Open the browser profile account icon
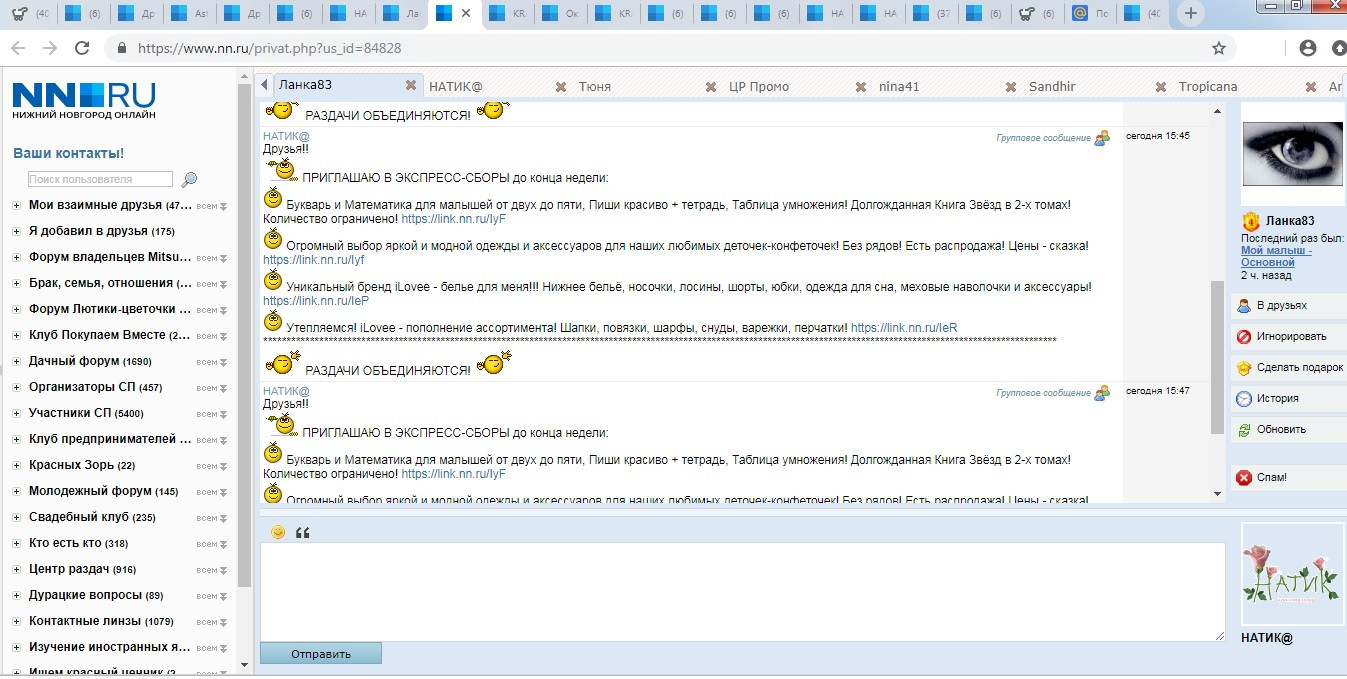Image resolution: width=1347 pixels, height=679 pixels. (x=1307, y=48)
